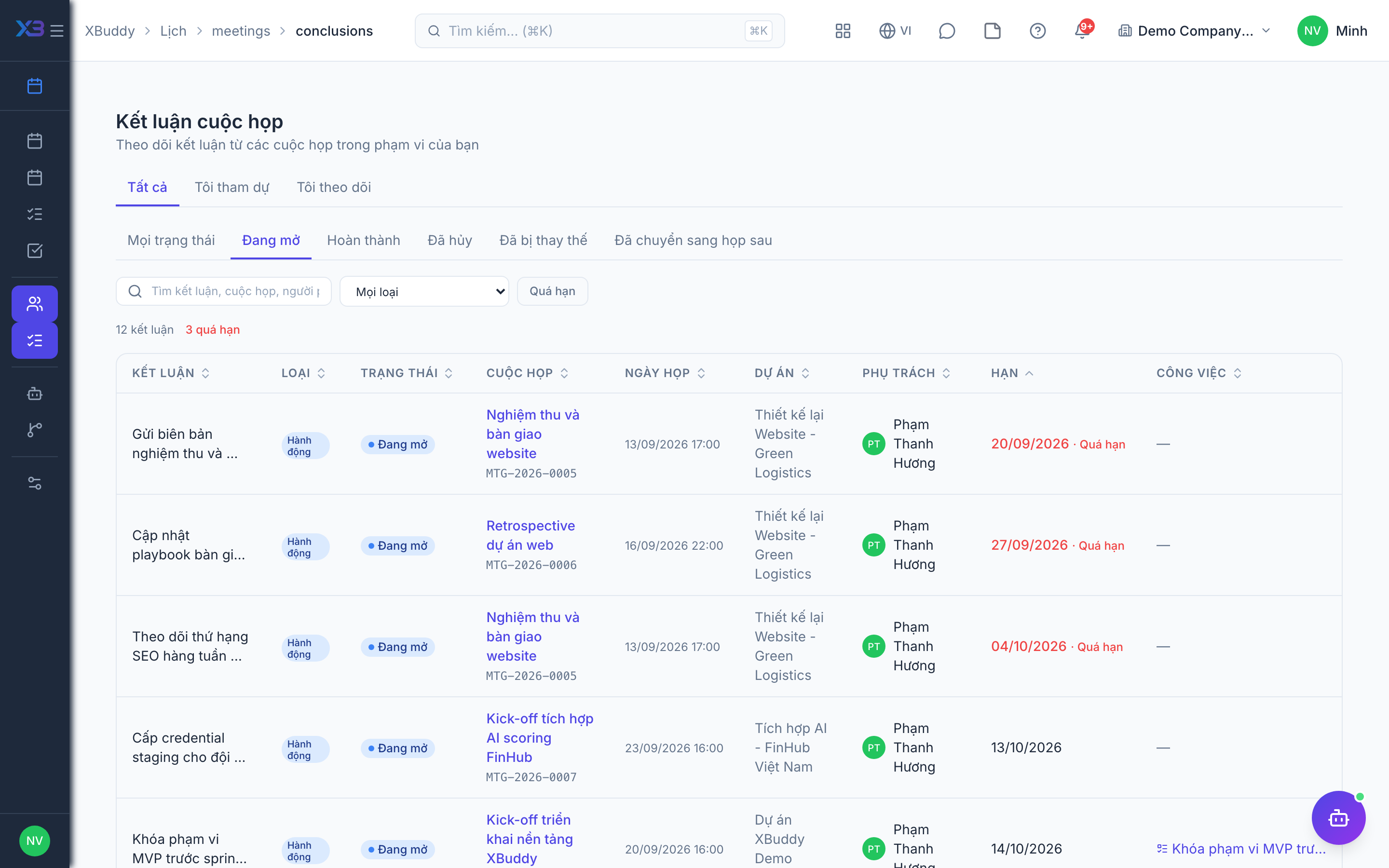Open the robot bot icon in sidebar
Image resolution: width=1389 pixels, height=868 pixels.
click(34, 393)
